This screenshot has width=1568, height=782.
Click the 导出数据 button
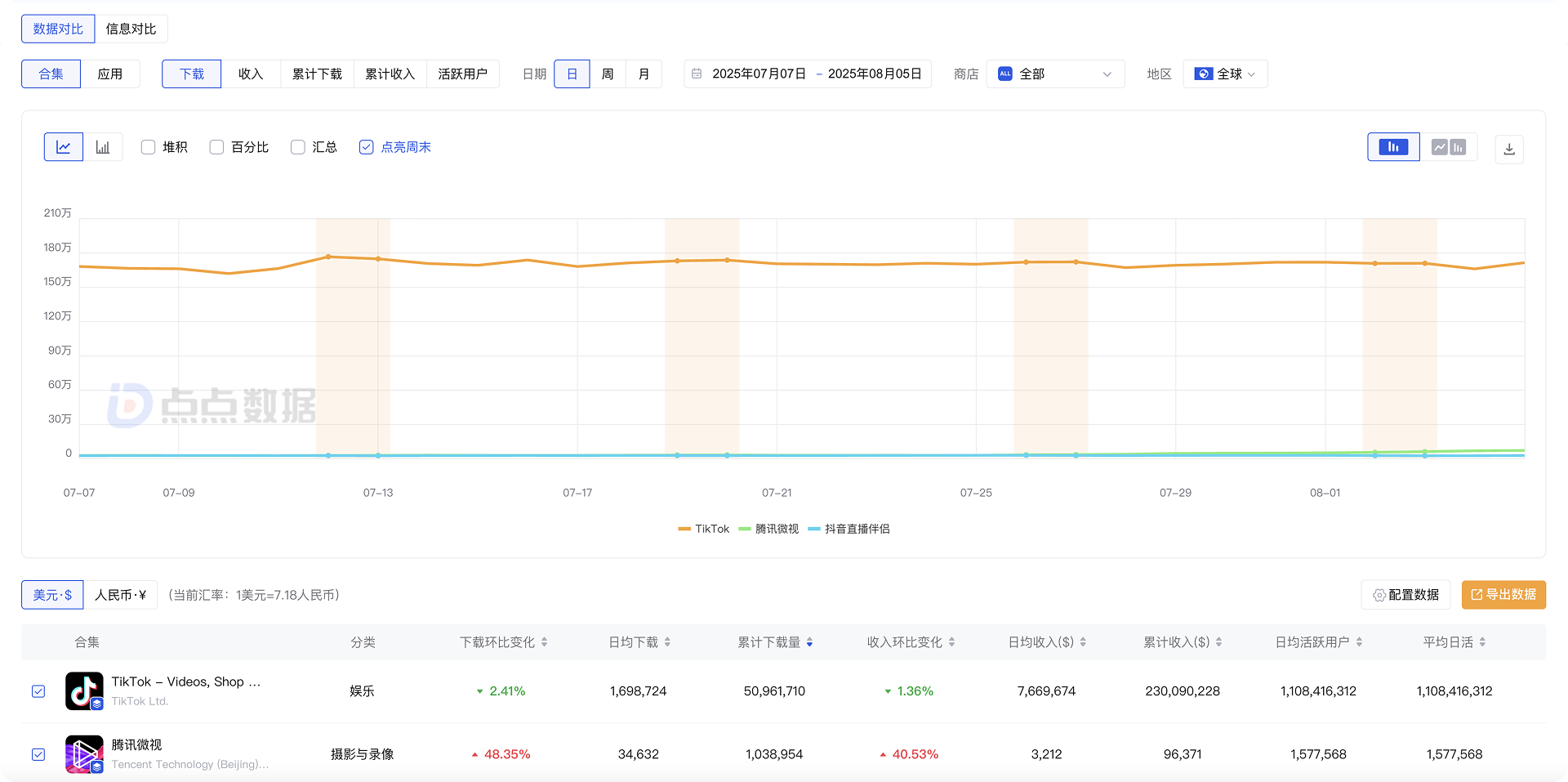pos(1503,595)
